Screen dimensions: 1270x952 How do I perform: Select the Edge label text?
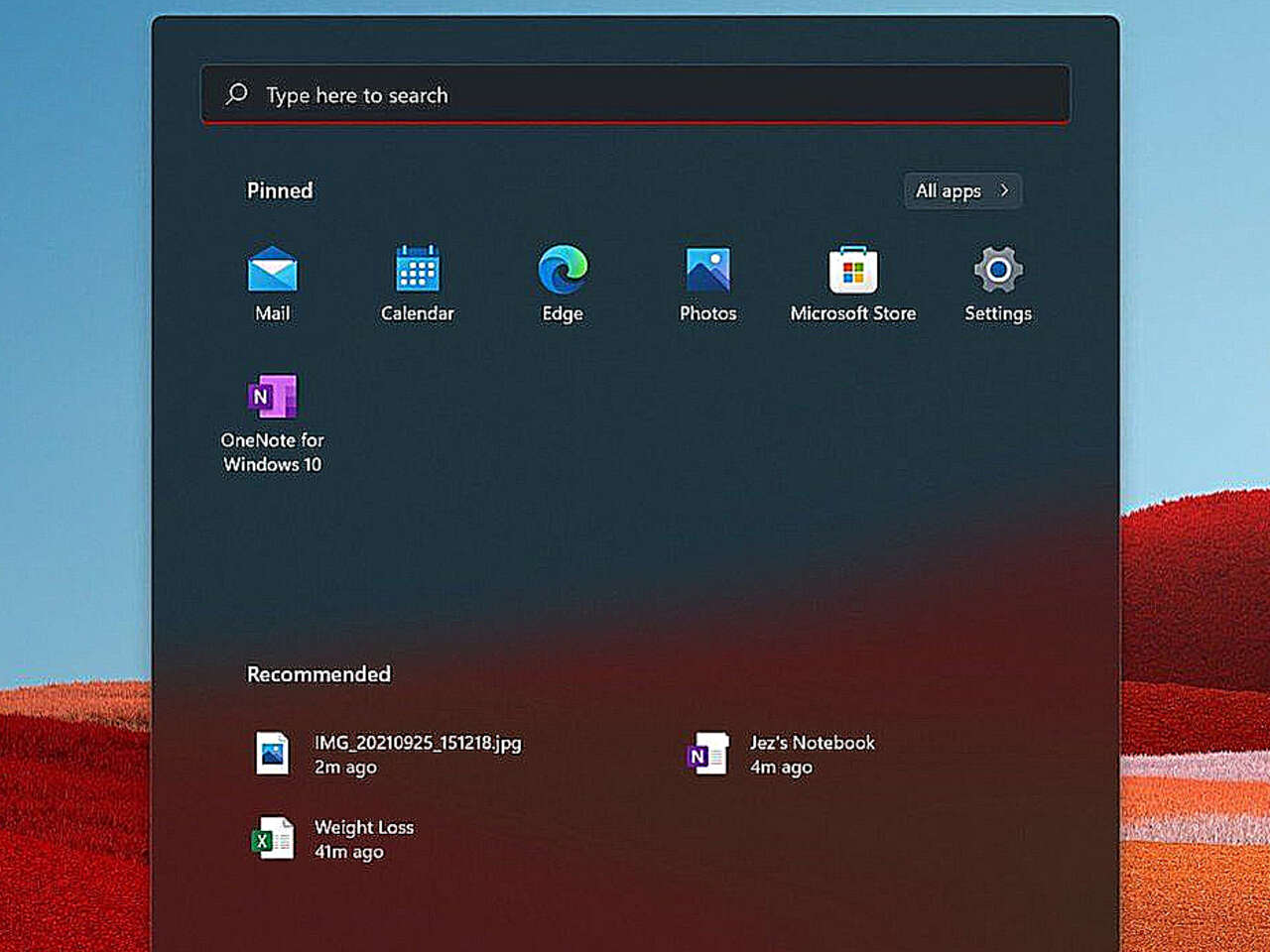(563, 313)
